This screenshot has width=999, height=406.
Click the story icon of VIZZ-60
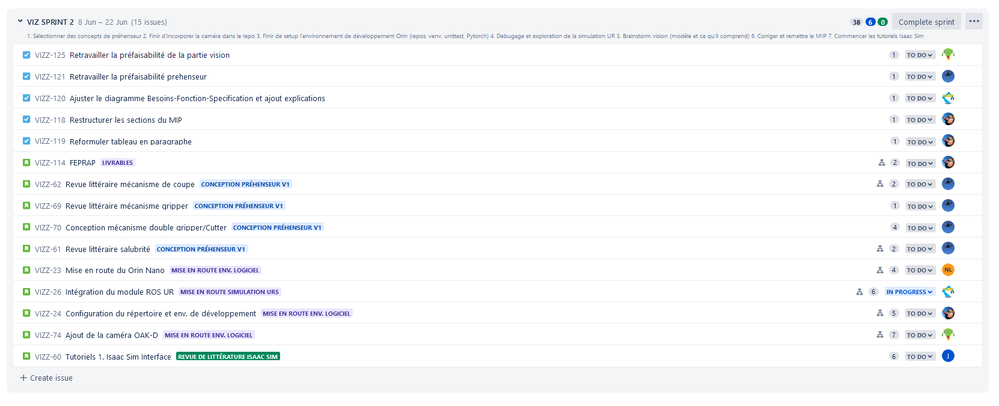point(27,356)
